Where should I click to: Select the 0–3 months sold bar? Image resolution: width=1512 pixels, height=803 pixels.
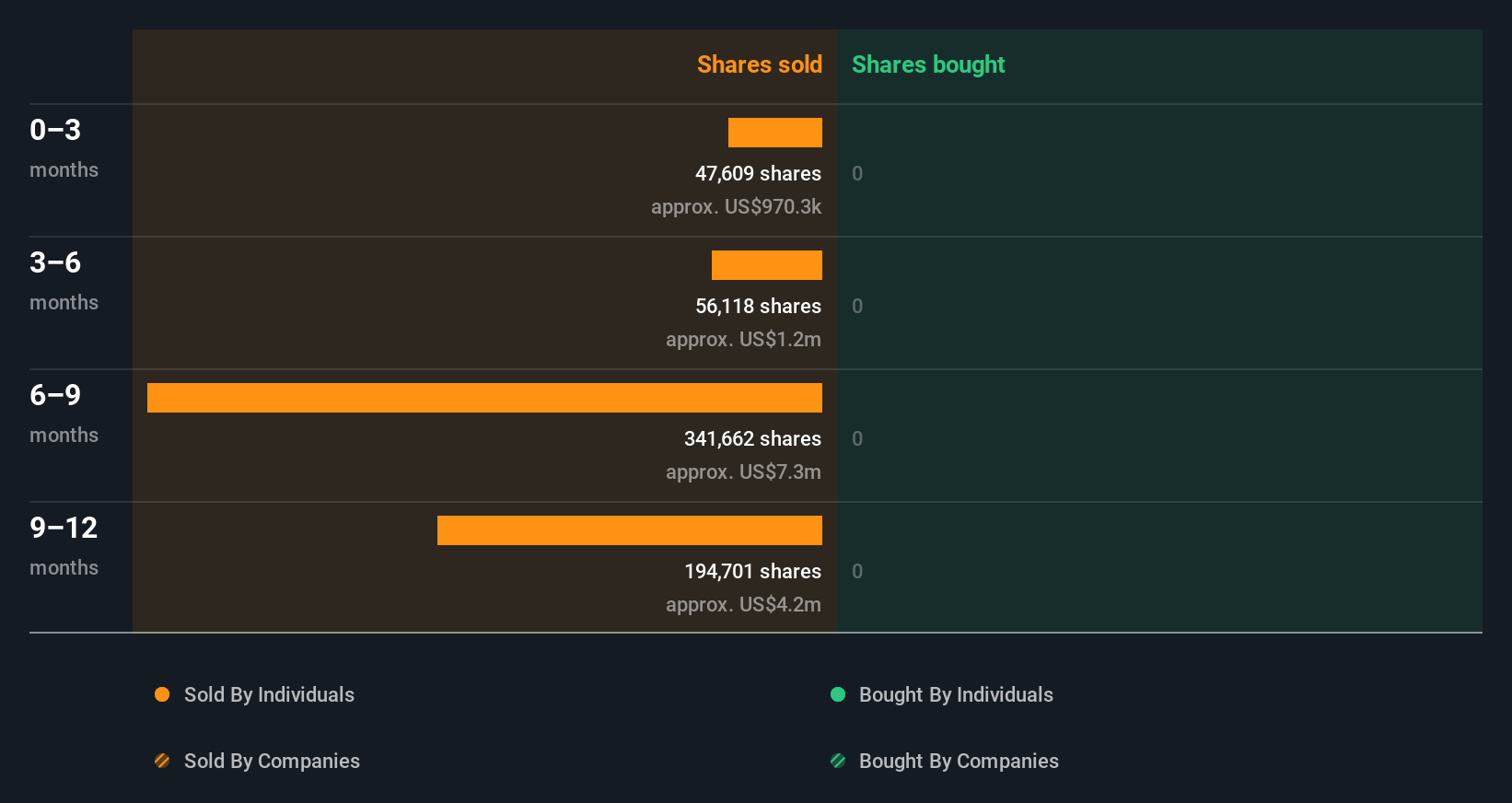click(x=775, y=133)
